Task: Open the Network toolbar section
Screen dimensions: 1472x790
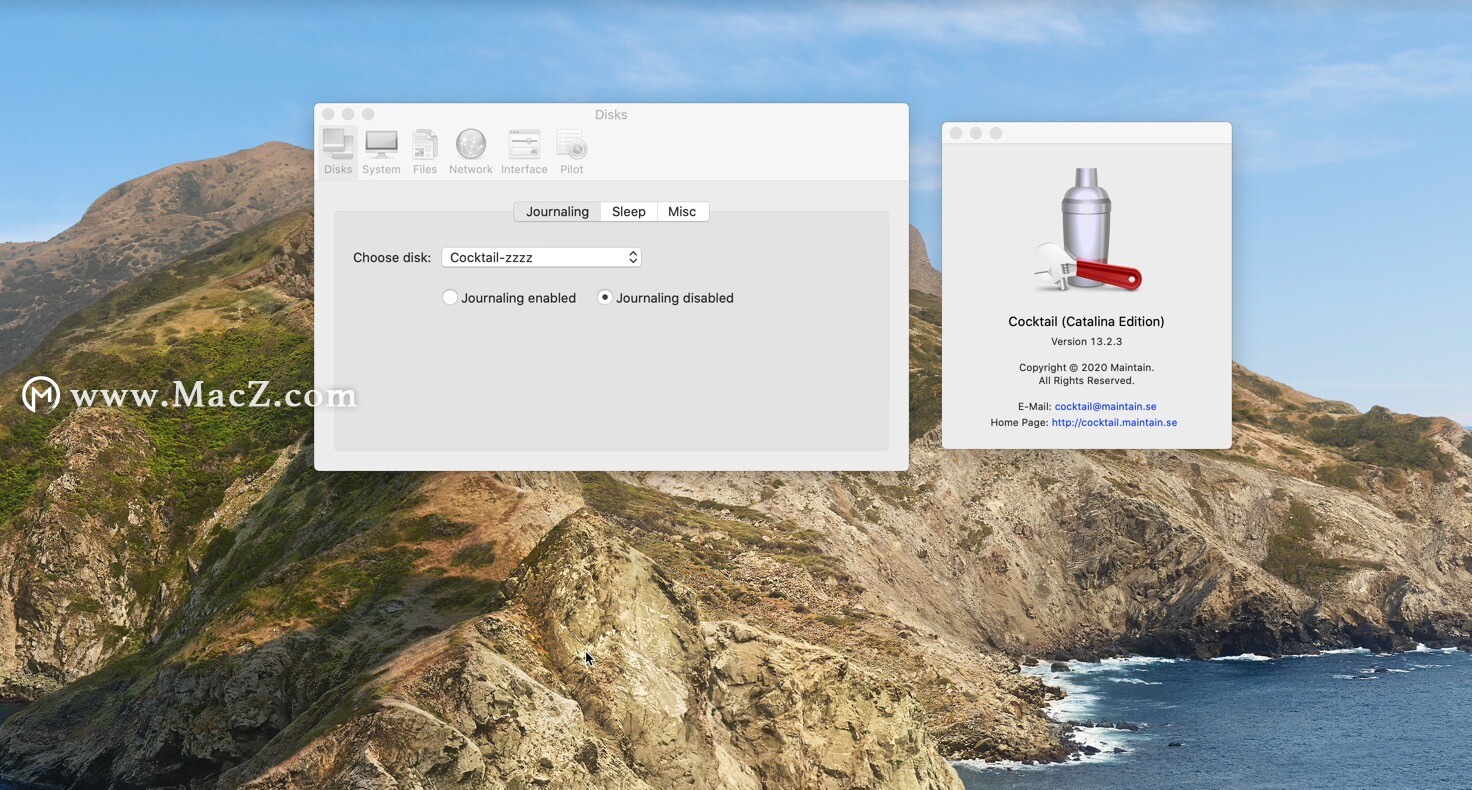Action: click(470, 151)
